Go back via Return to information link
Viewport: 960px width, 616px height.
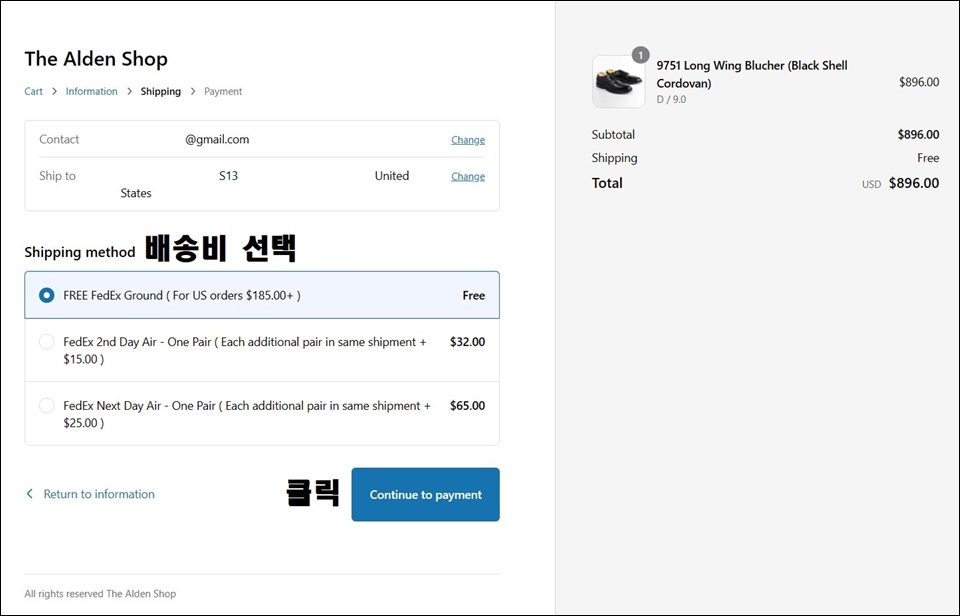point(99,494)
